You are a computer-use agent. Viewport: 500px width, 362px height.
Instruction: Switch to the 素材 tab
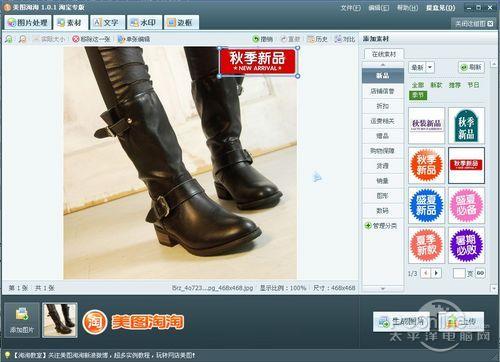(x=70, y=23)
